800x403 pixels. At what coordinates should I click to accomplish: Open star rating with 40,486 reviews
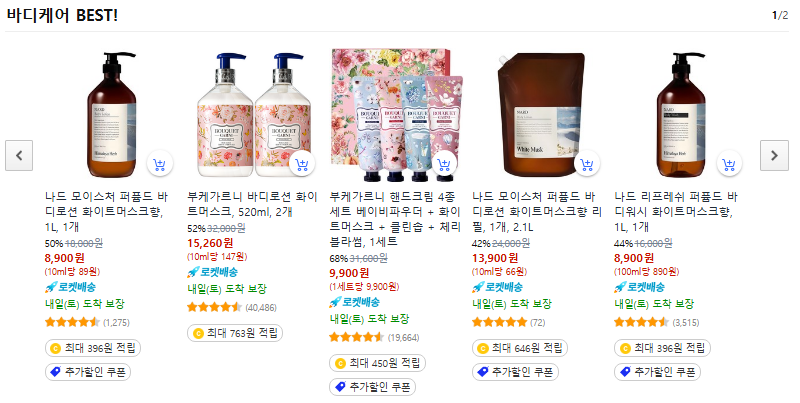(214, 307)
